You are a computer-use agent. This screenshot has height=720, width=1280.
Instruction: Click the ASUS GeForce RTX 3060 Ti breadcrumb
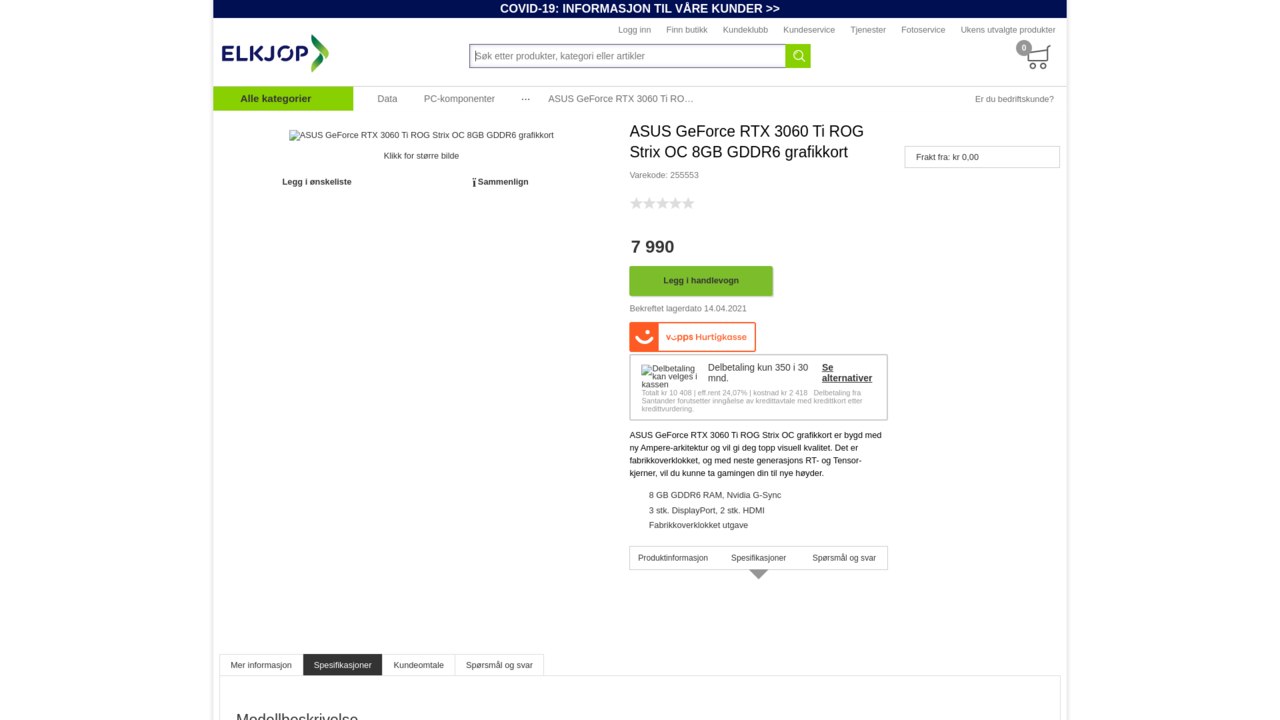[x=621, y=99]
